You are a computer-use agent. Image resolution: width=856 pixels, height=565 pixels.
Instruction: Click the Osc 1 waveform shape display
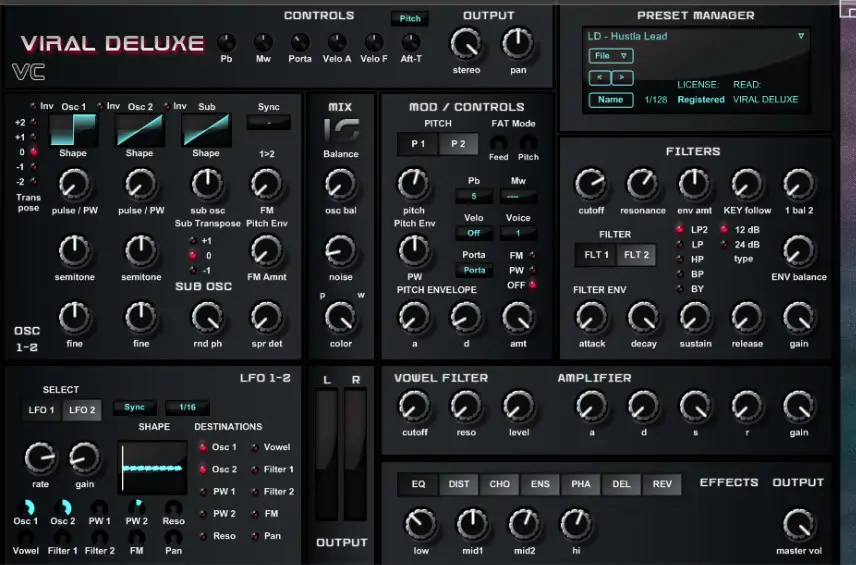pos(74,130)
